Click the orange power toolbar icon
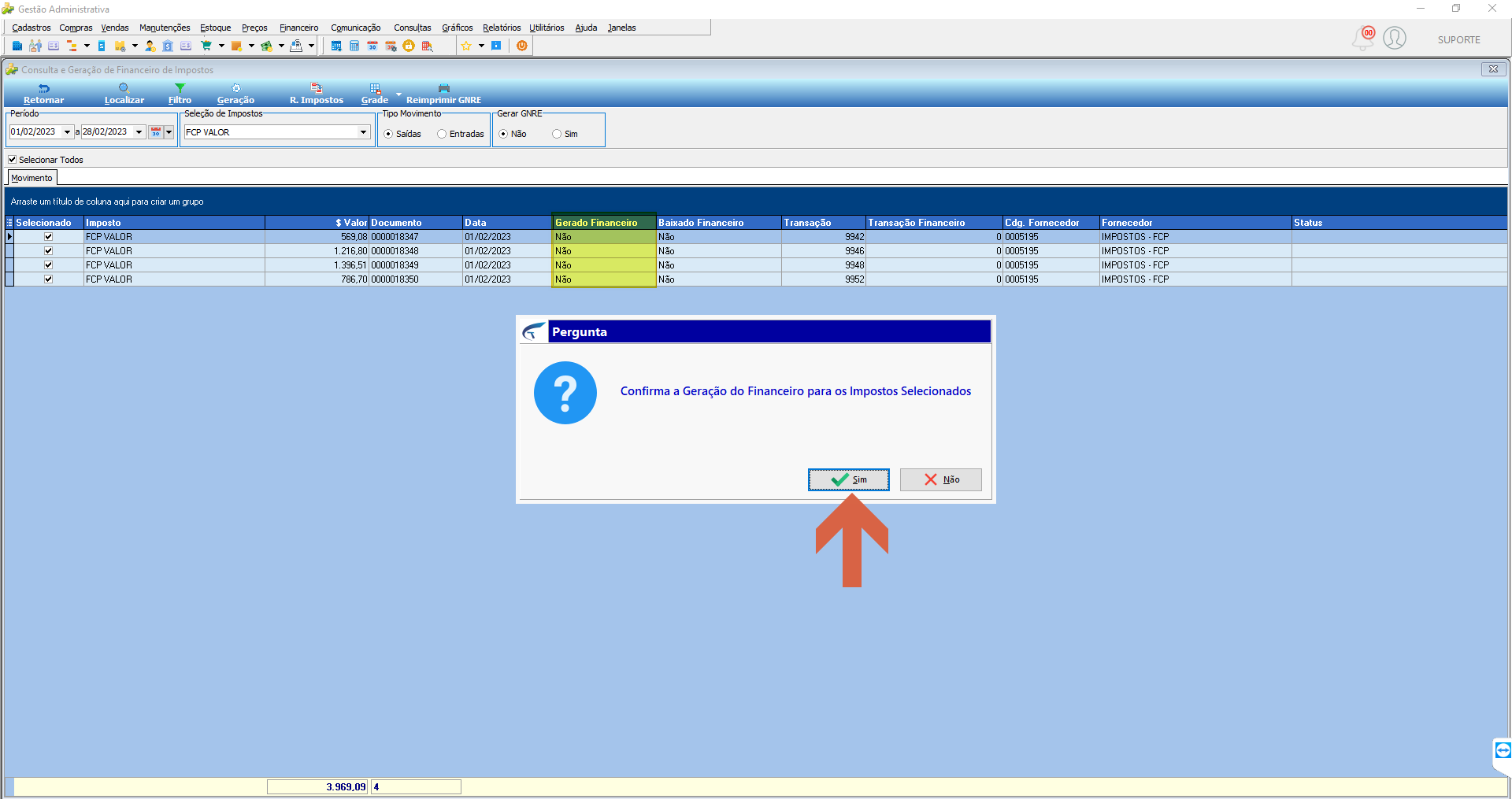 [522, 46]
